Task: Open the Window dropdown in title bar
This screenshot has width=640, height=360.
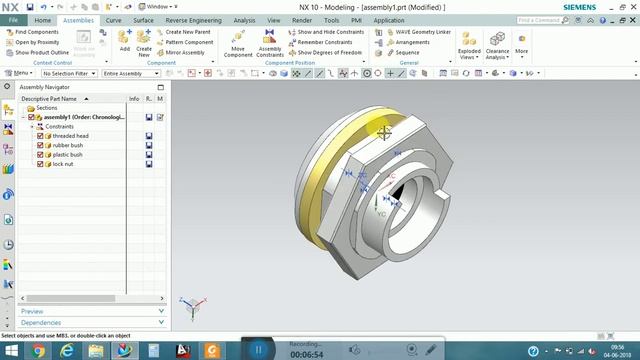Action: point(158,7)
